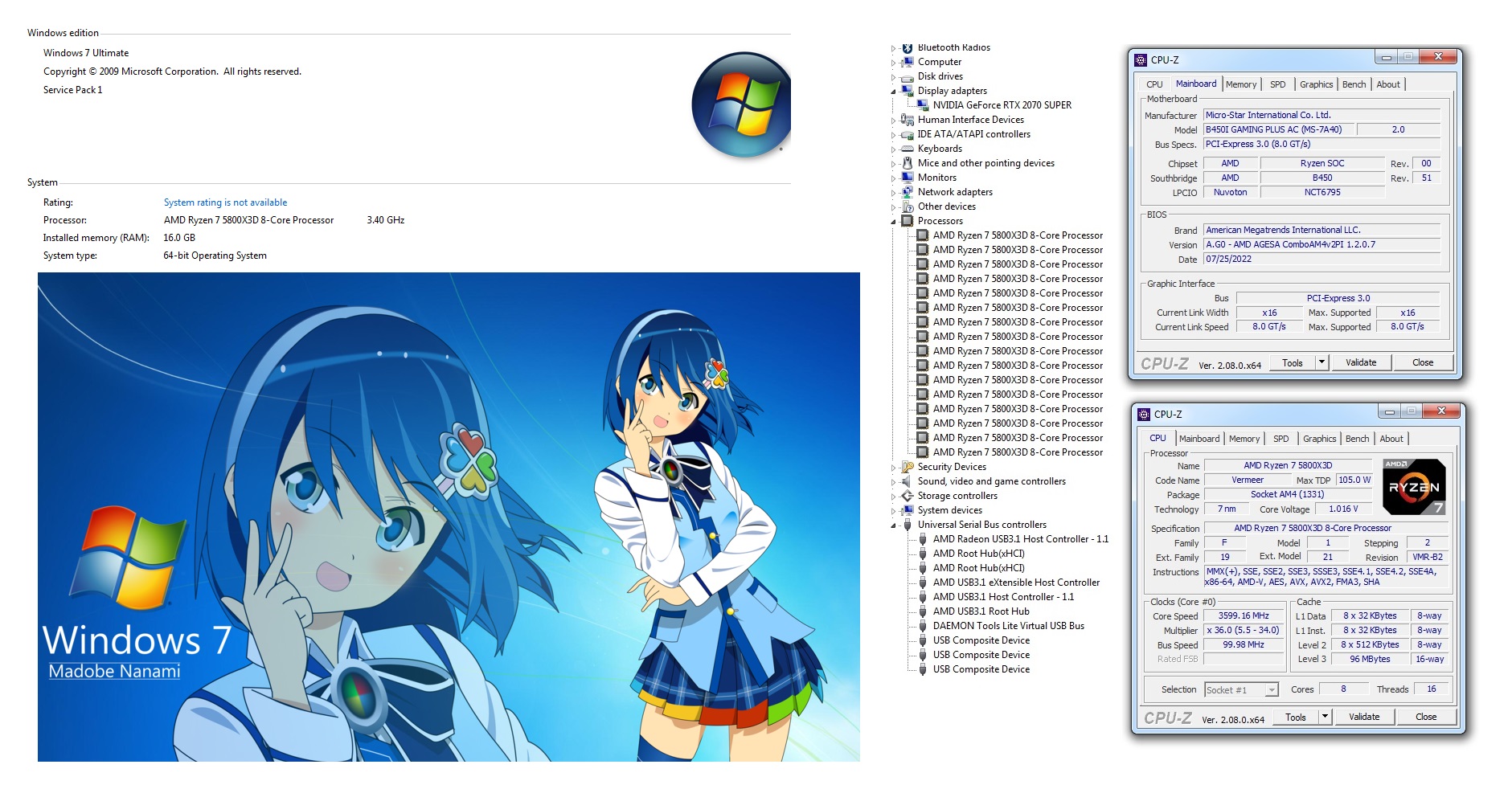The image size is (1512, 785).
Task: Click the Core Speed value 3599.16 MHz
Action: pyautogui.click(x=1243, y=616)
